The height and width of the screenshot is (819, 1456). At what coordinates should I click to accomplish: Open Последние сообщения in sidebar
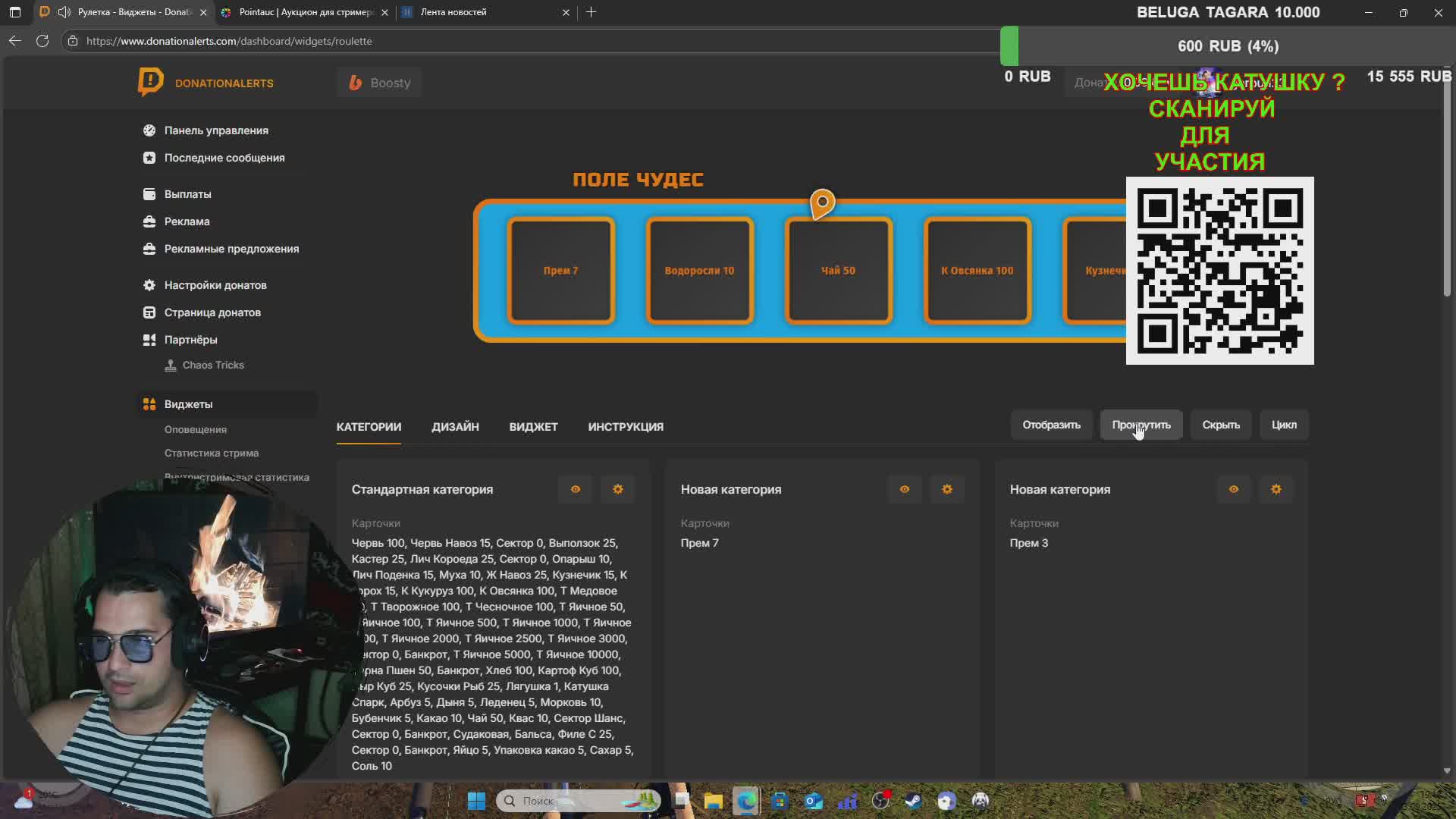tap(224, 158)
